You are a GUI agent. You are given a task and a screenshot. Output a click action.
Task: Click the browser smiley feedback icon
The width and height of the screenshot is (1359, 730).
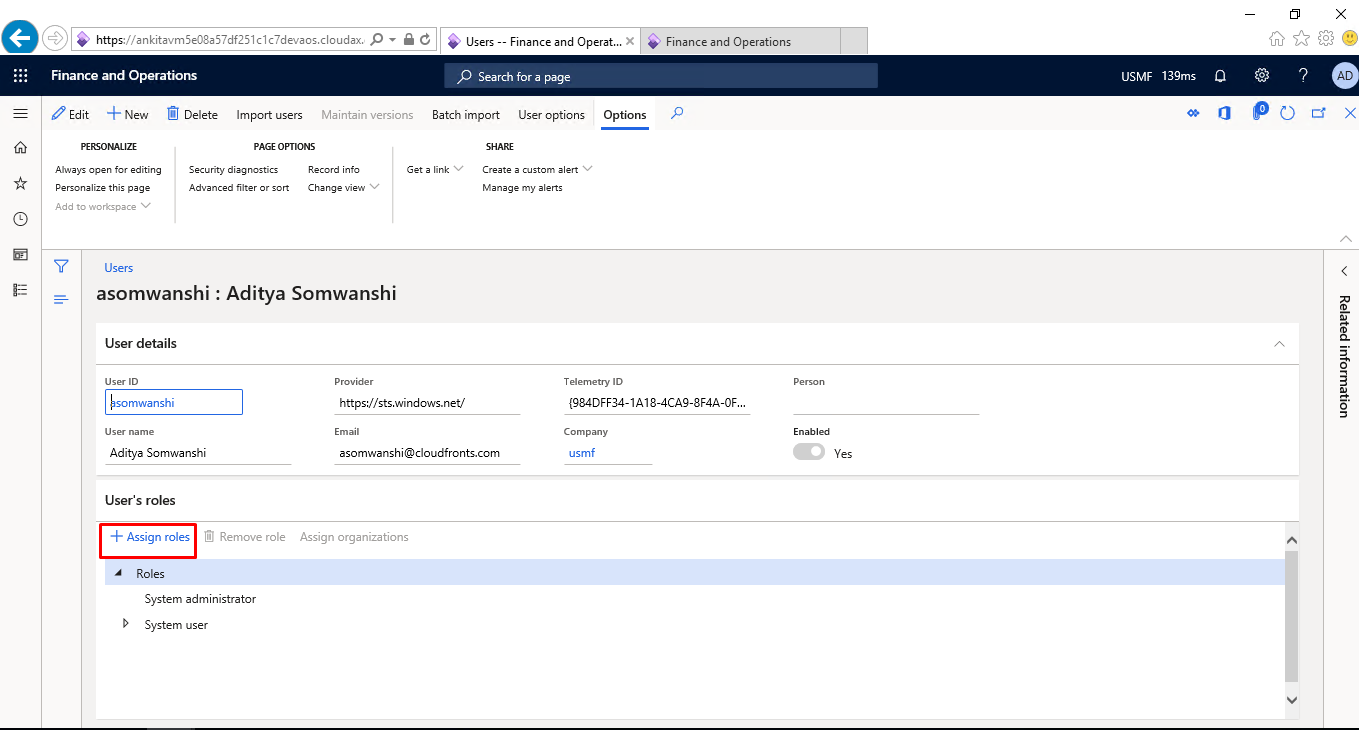pyautogui.click(x=1348, y=39)
